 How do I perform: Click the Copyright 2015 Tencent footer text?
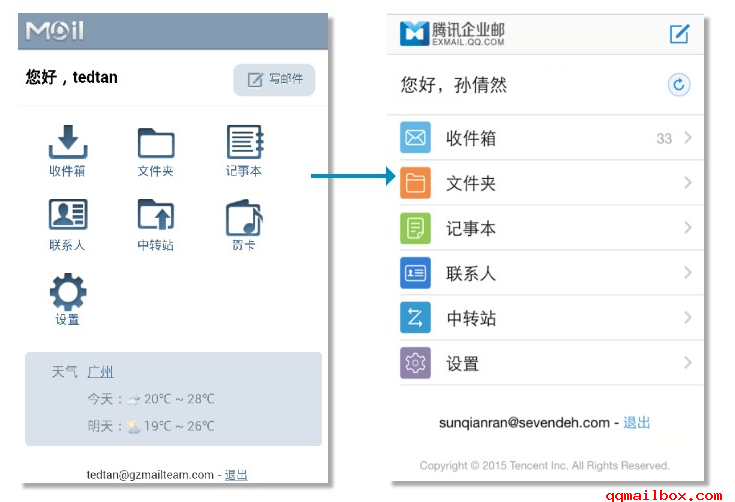544,465
